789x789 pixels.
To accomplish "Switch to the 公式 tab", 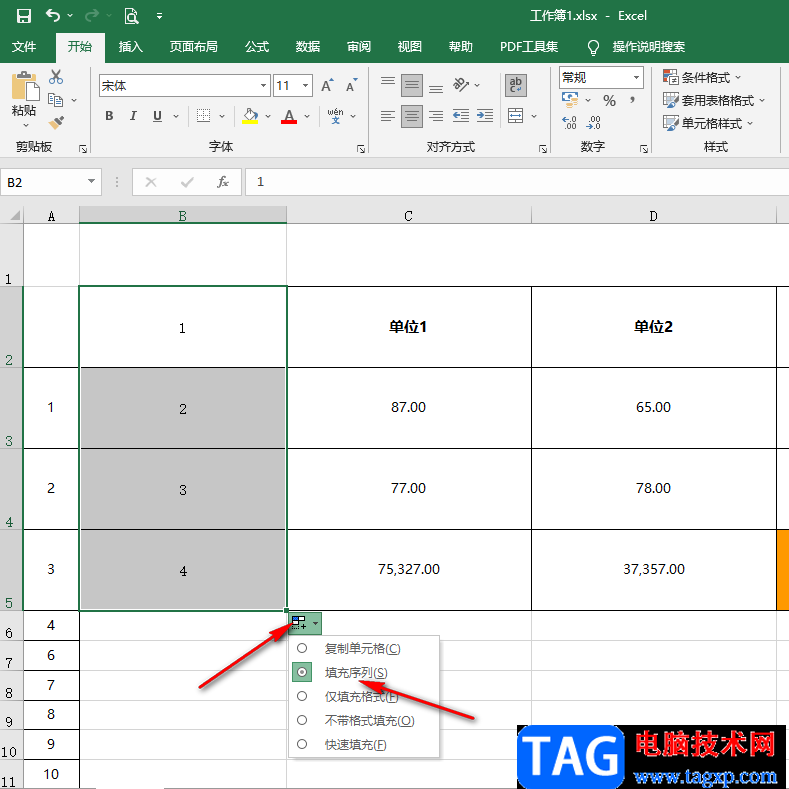I will [257, 47].
